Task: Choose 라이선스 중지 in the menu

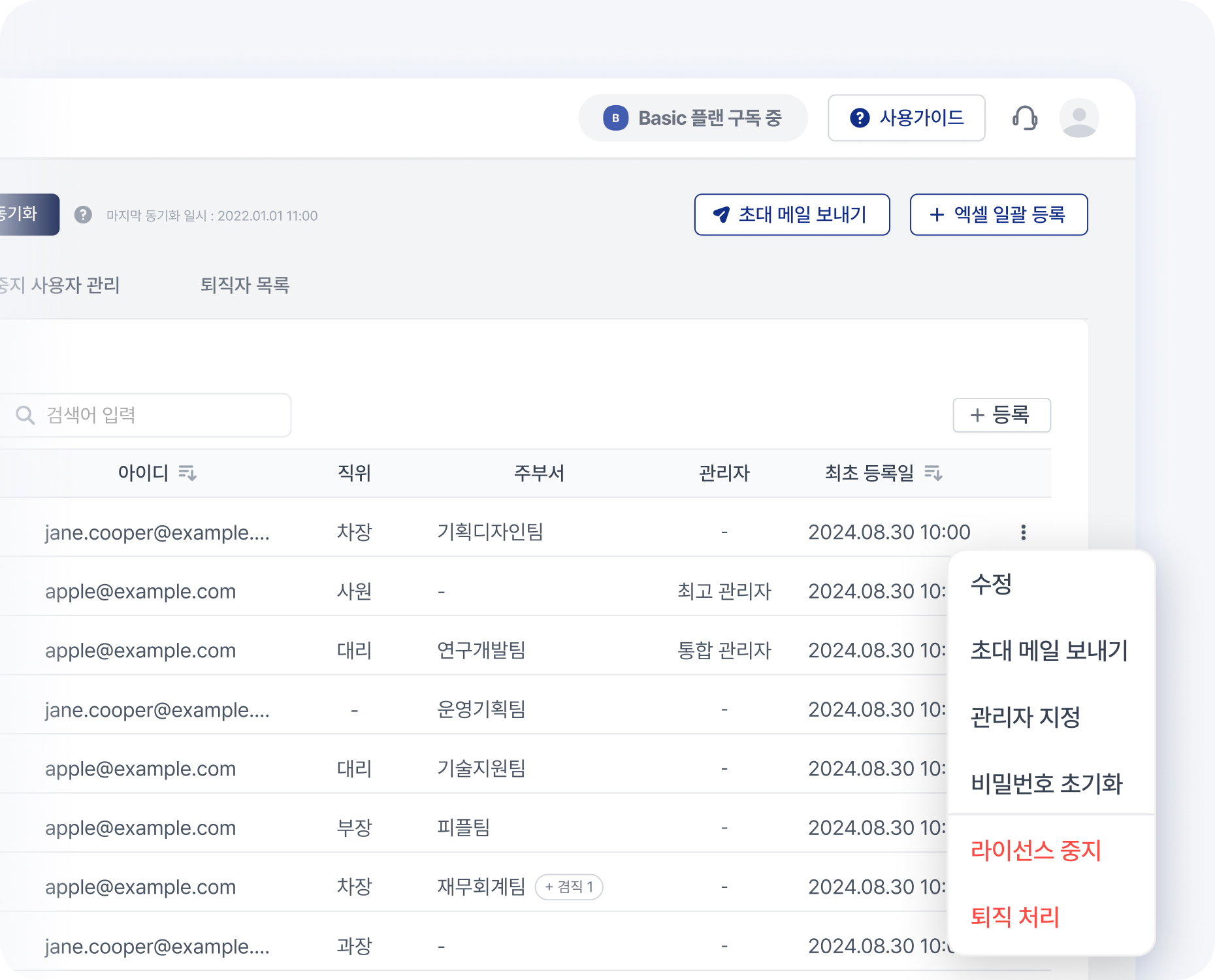Action: click(1035, 850)
